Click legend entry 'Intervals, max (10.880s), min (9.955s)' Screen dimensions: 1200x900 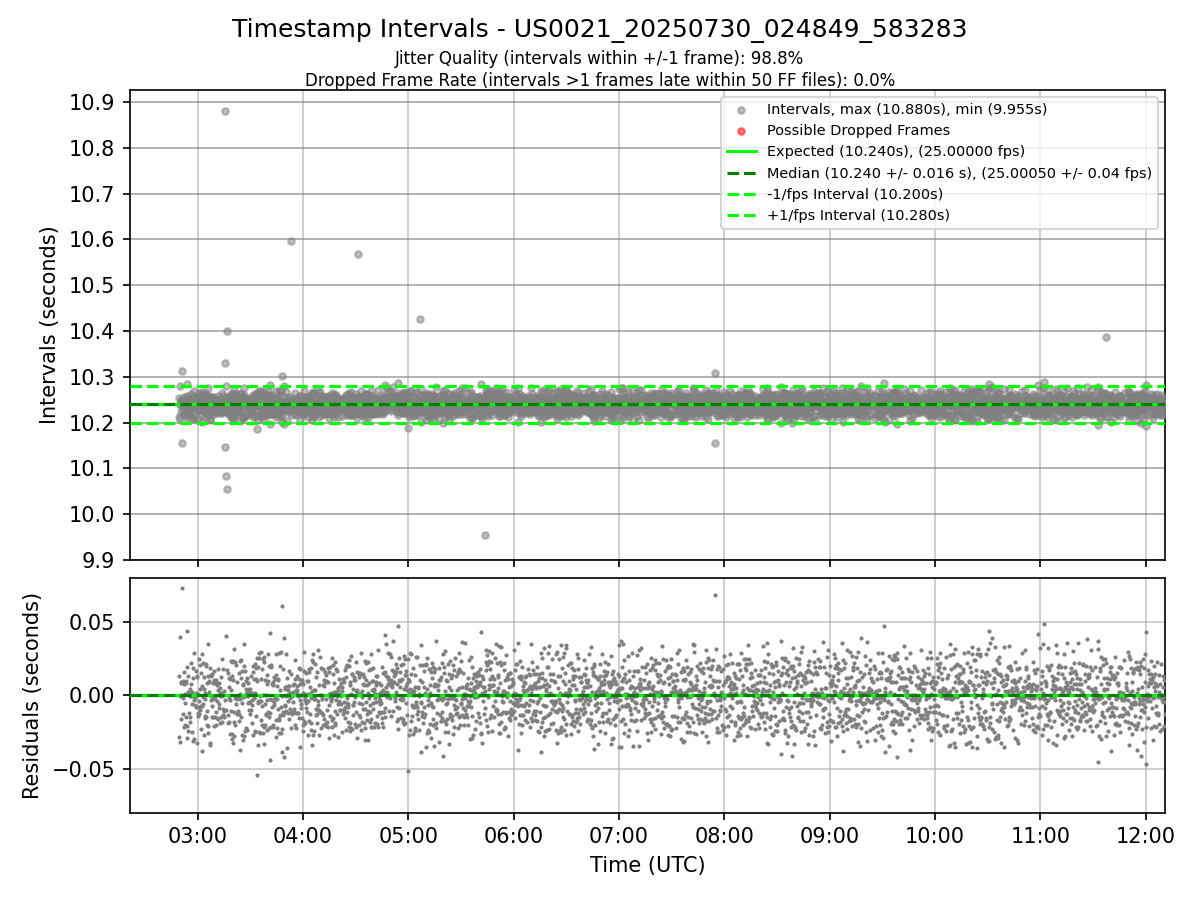pos(906,109)
